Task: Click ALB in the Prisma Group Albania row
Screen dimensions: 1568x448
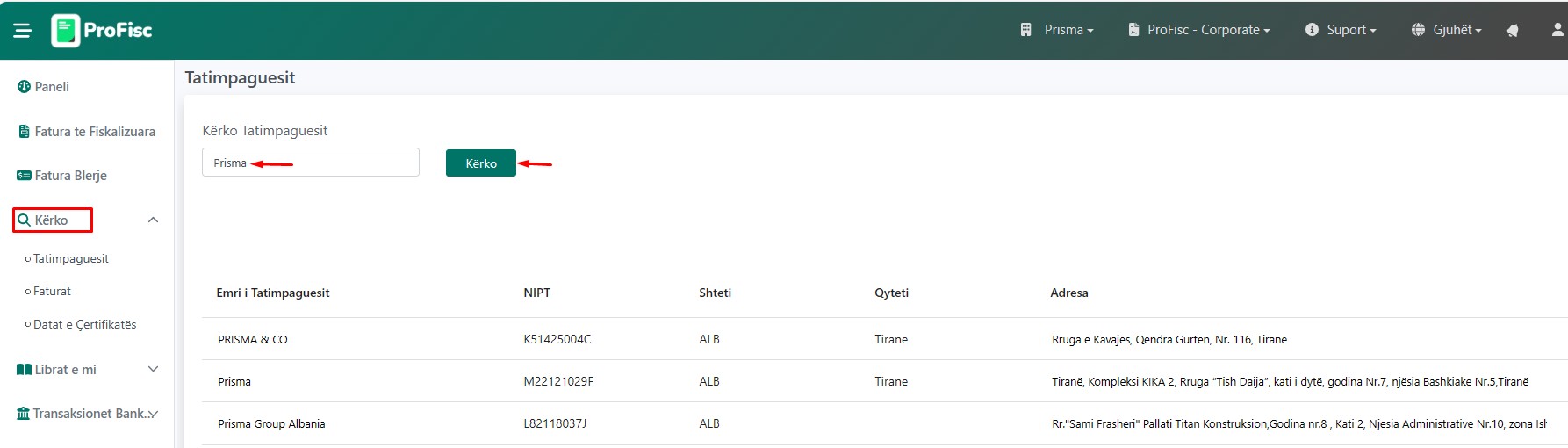Action: [x=709, y=424]
